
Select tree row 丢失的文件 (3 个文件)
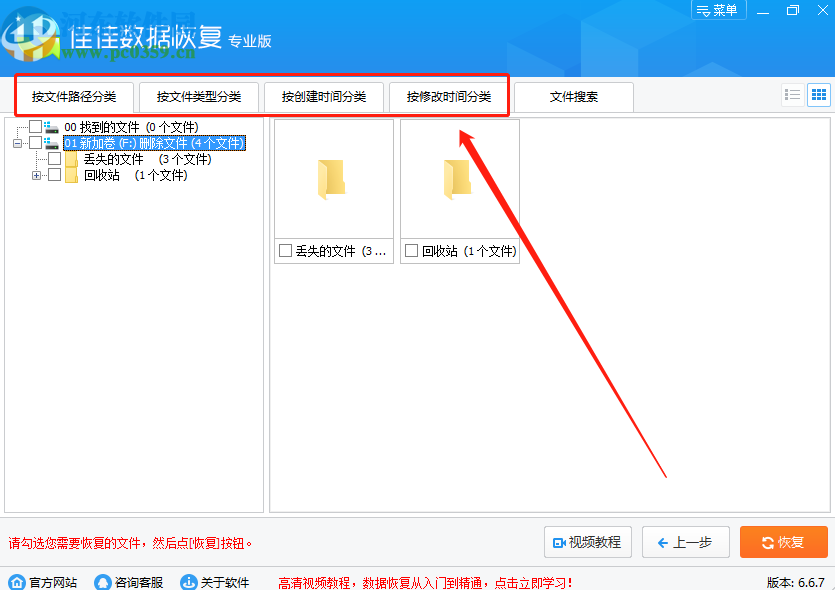pyautogui.click(x=148, y=159)
